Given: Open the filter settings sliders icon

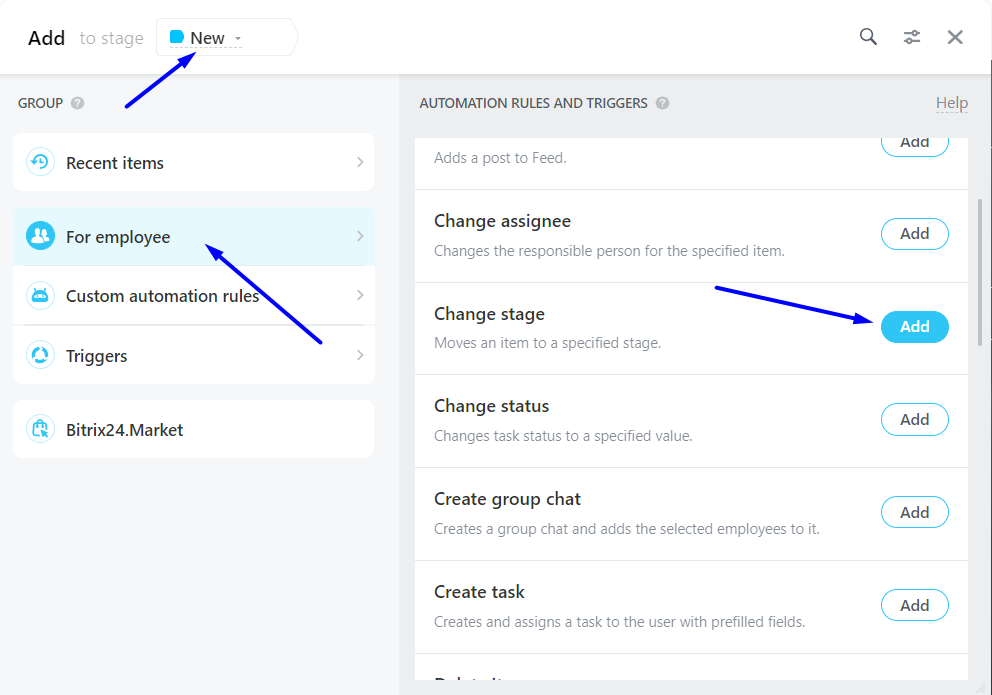Looking at the screenshot, I should pos(912,37).
